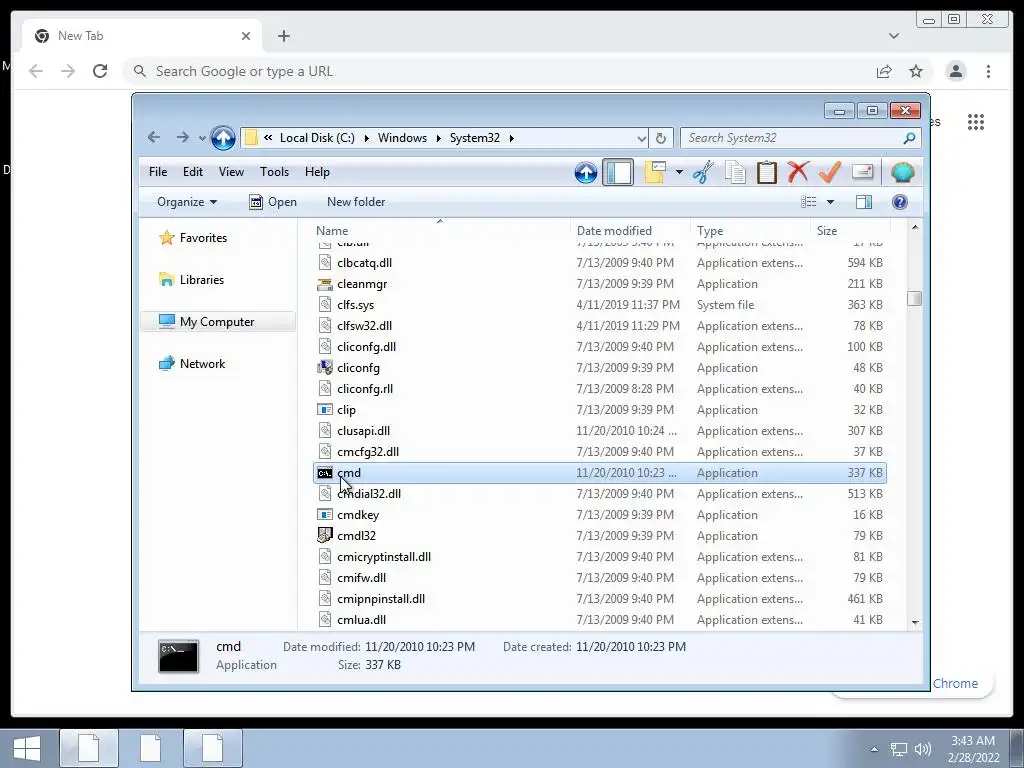
Task: Click the yellow folder options toolbar icon
Action: (655, 172)
